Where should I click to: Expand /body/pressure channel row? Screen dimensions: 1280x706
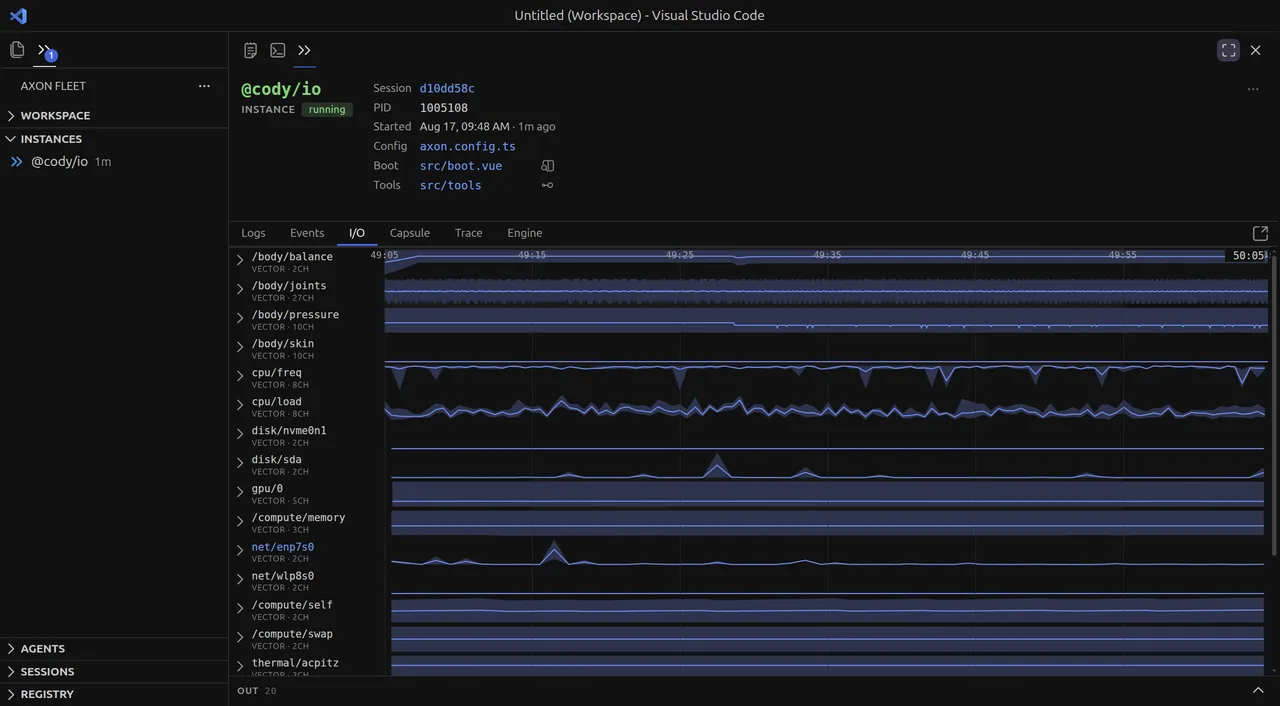(240, 318)
